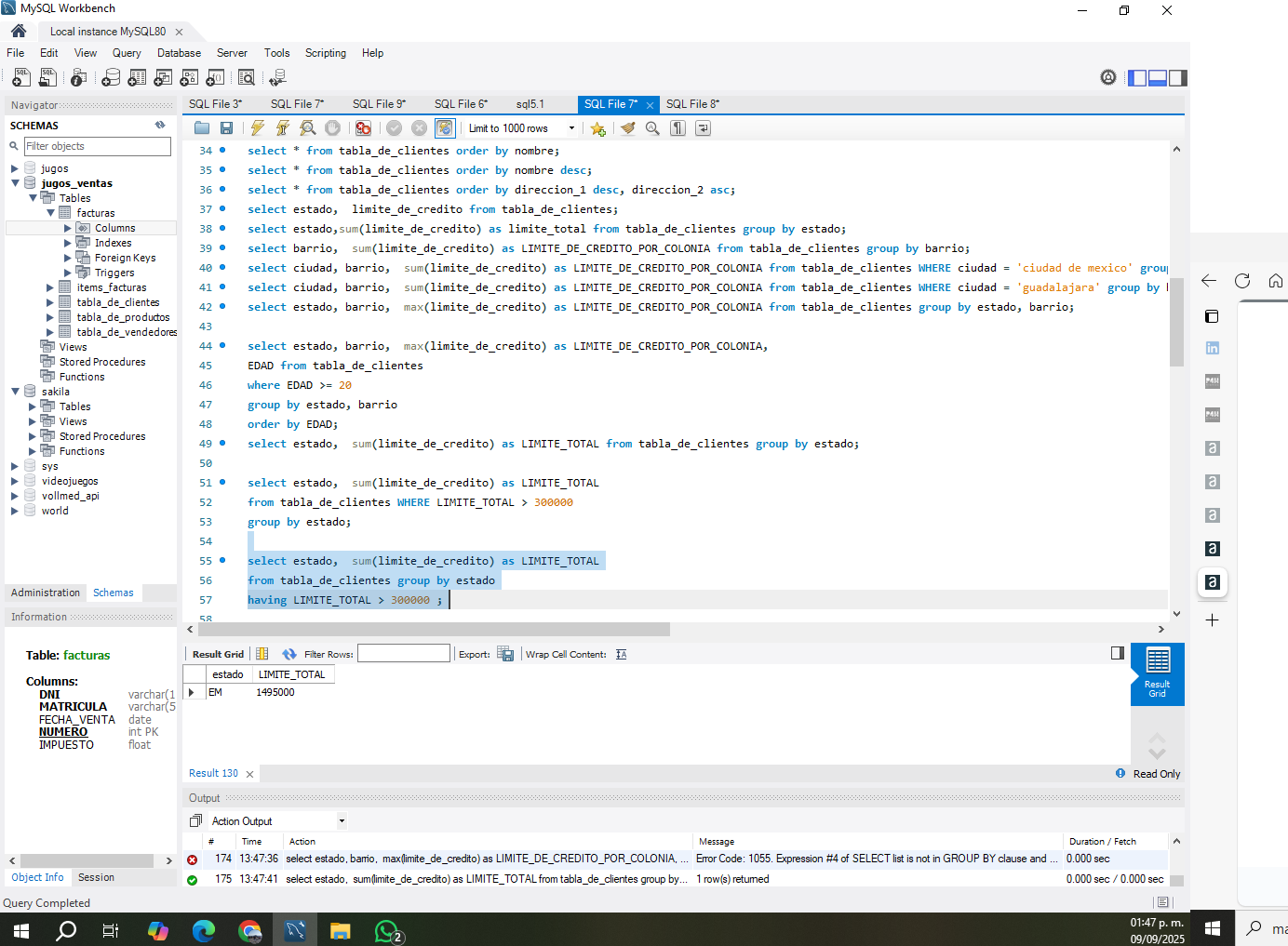1288x946 pixels.
Task: Export recordset icon in result toolbar
Action: point(505,654)
